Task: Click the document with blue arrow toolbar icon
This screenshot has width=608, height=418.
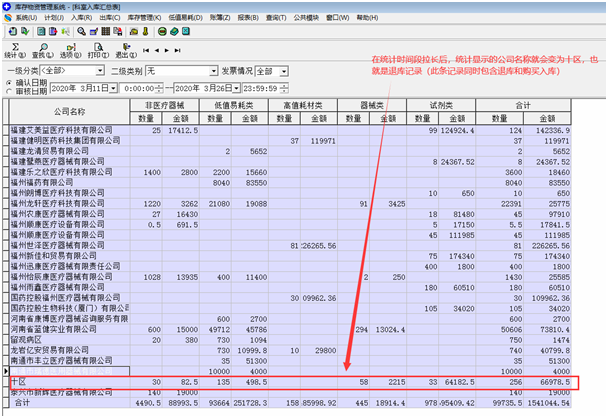Action: coord(13,31)
